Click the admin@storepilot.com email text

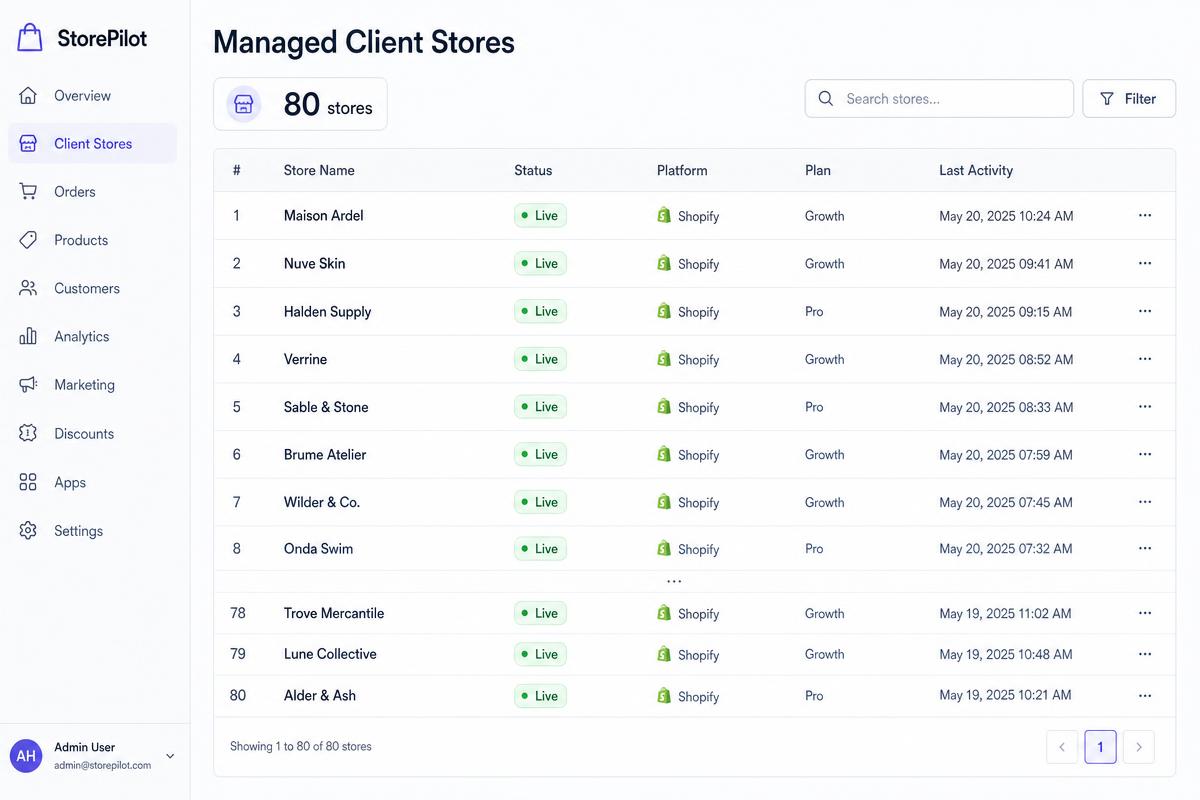103,765
